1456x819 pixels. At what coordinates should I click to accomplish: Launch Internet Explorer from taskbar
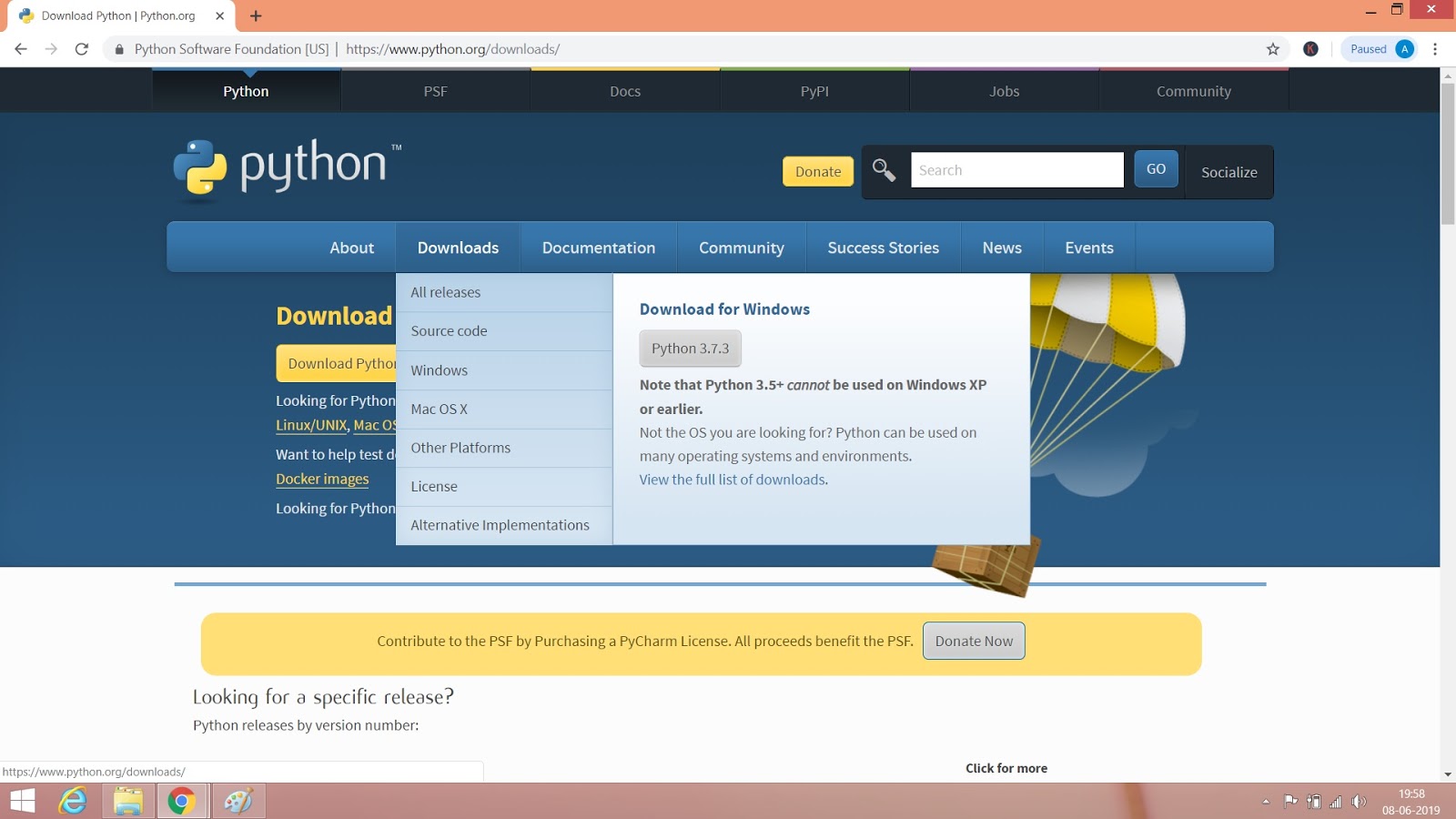click(73, 801)
